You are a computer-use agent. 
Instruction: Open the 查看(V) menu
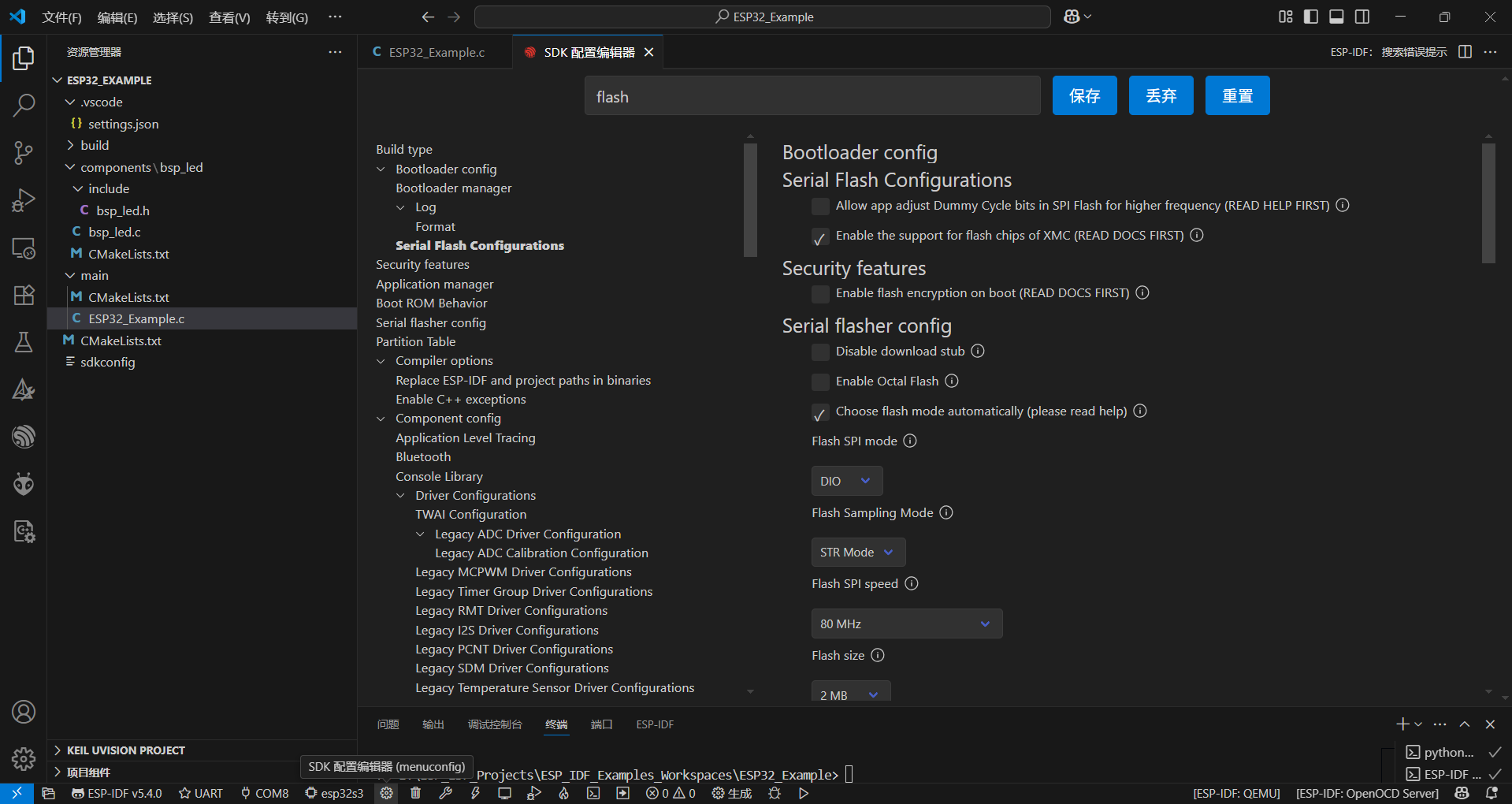click(229, 17)
